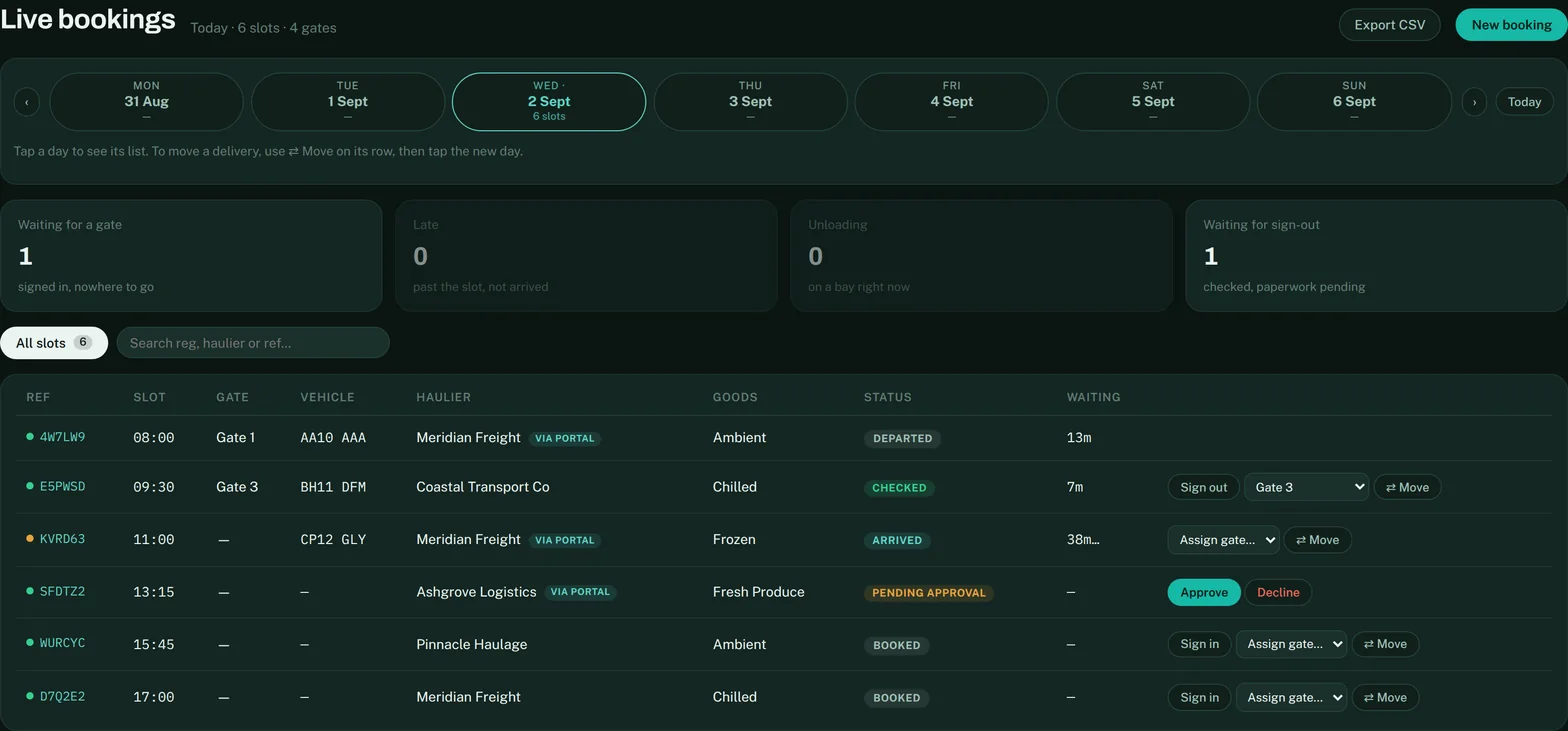Click the green status dot beside 4W7LW9
The image size is (1568, 731).
pyautogui.click(x=30, y=437)
